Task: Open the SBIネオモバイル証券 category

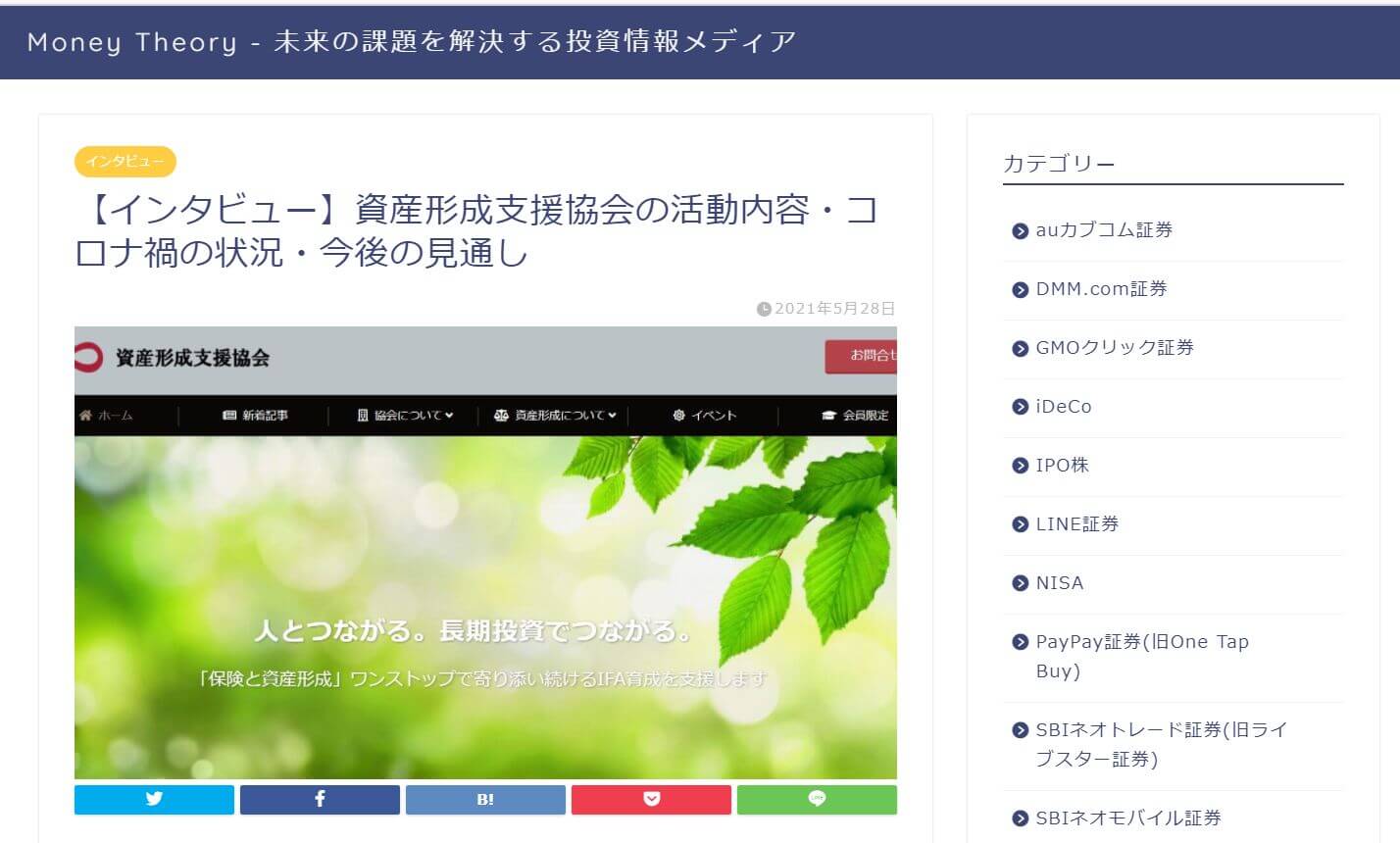Action: tap(1128, 818)
